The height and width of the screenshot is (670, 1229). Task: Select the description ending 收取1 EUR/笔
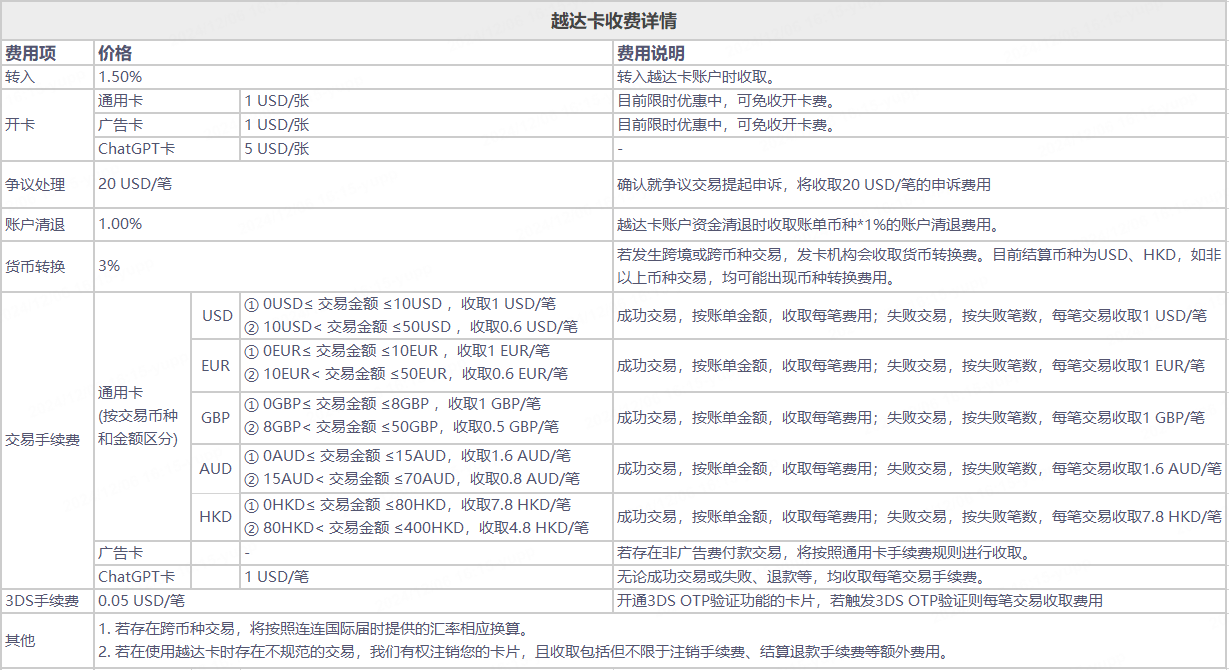pyautogui.click(x=911, y=366)
